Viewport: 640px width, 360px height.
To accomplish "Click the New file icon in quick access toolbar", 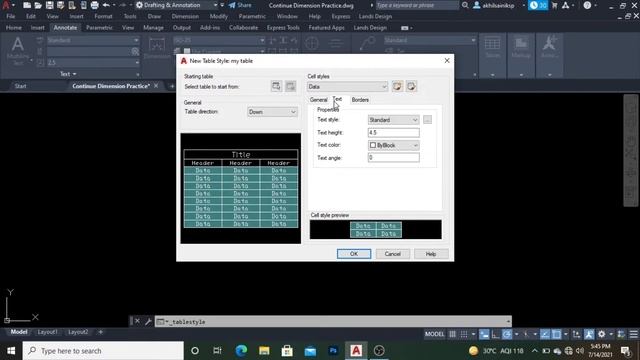I will click(x=27, y=5).
